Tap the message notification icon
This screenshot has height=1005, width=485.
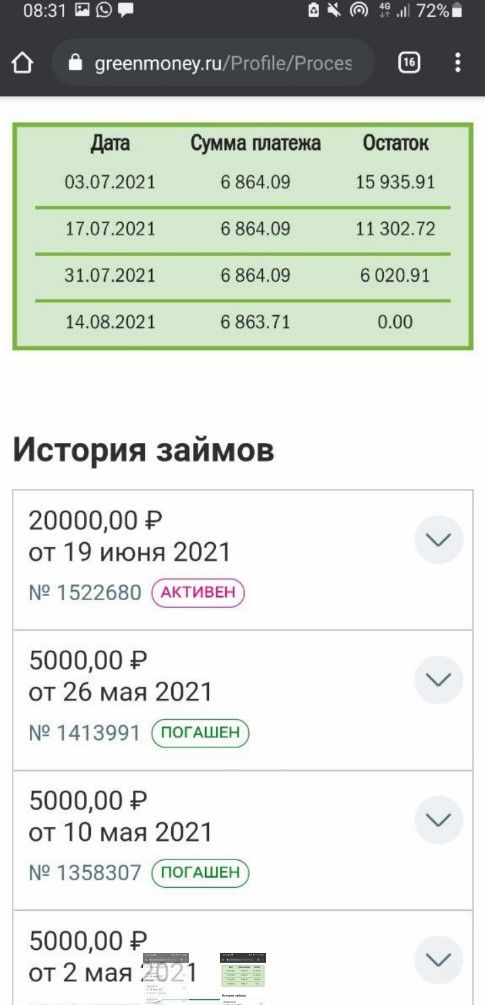point(126,10)
